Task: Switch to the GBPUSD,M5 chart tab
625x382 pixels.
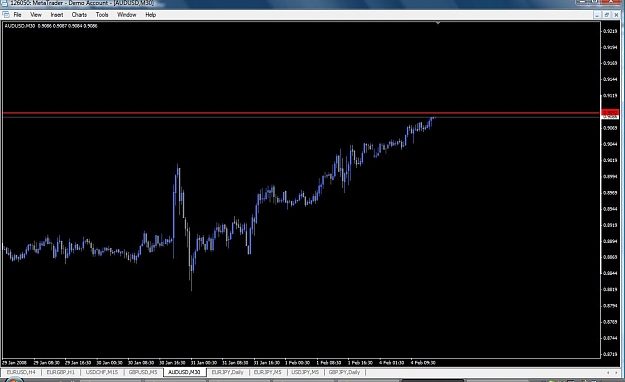Action: click(143, 372)
